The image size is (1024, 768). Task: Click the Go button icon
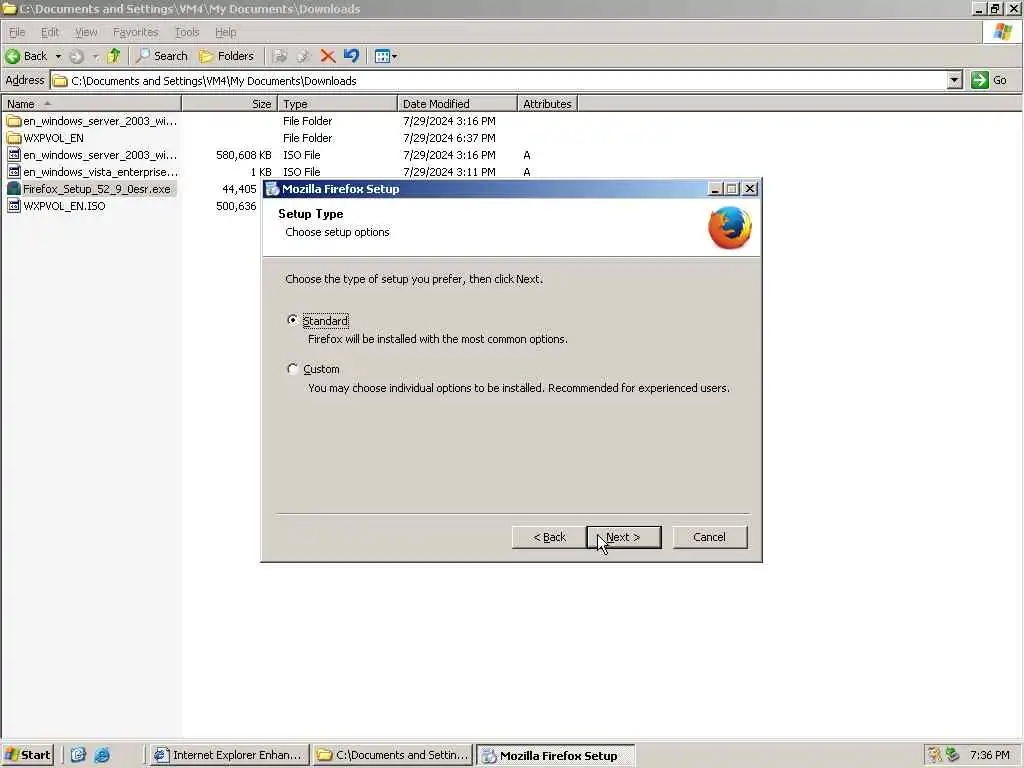[x=979, y=80]
